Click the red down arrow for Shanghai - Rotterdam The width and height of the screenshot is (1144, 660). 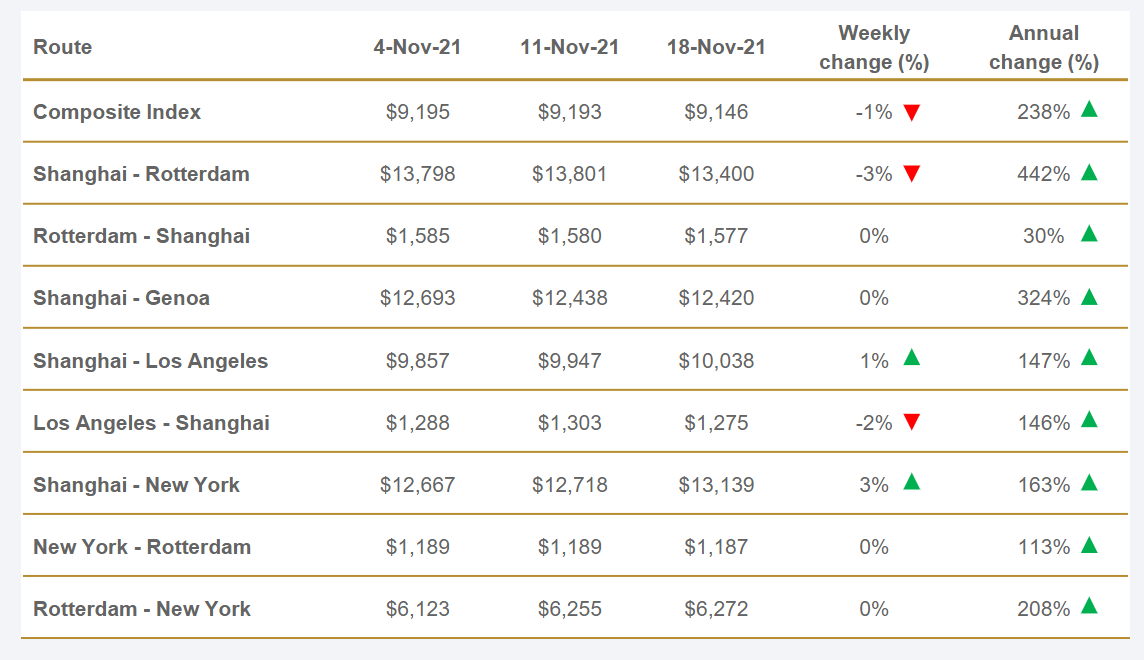(x=911, y=174)
